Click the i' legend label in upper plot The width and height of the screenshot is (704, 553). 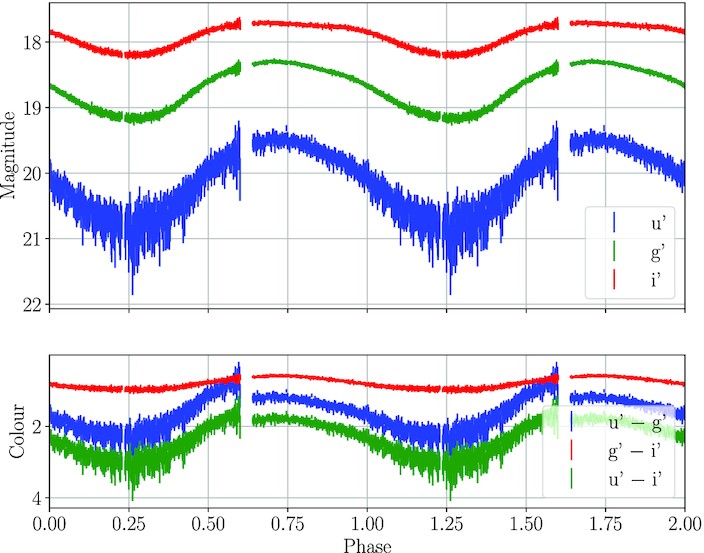656,281
